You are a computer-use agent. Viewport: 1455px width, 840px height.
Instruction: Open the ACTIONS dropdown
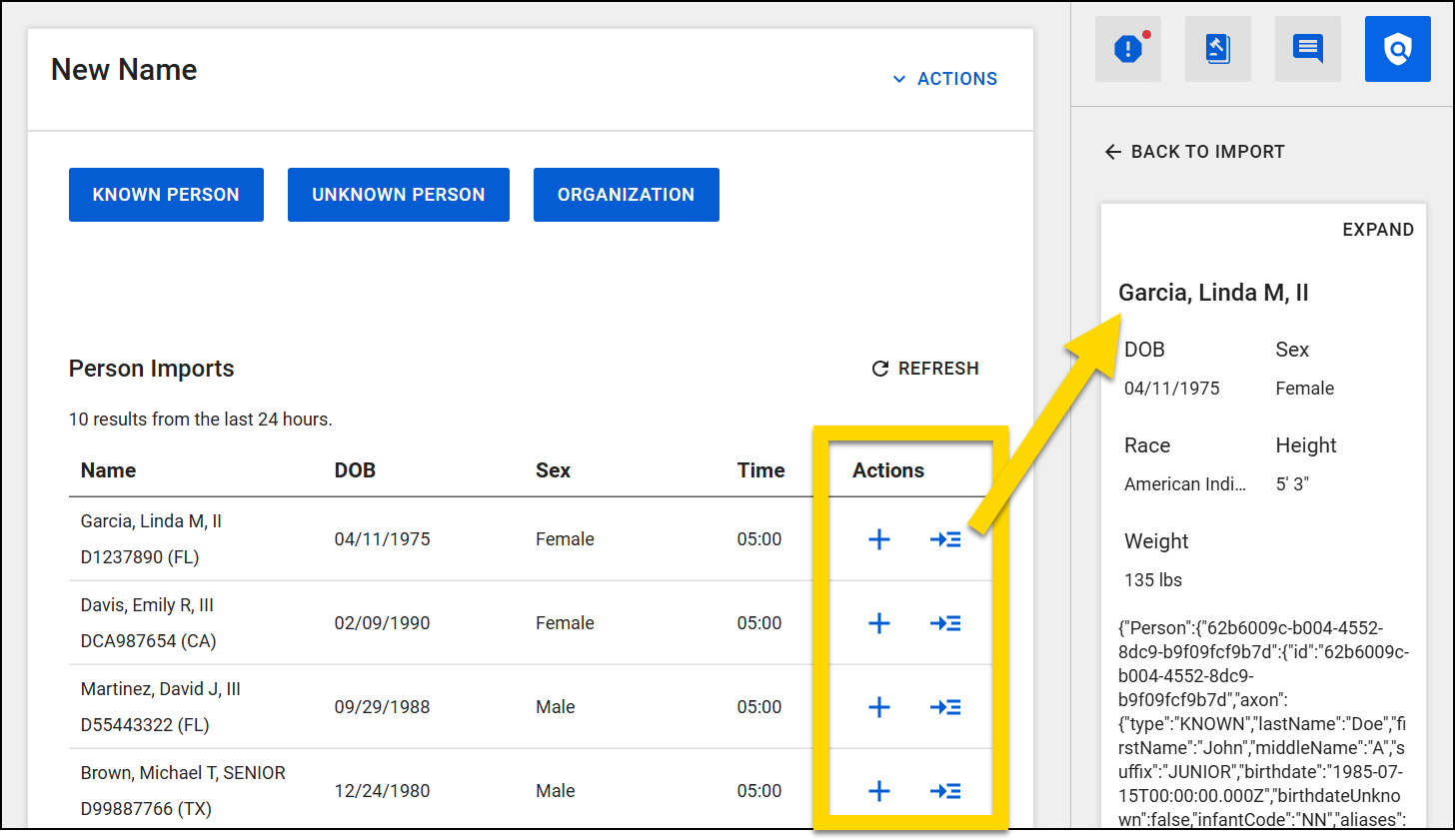click(x=944, y=78)
